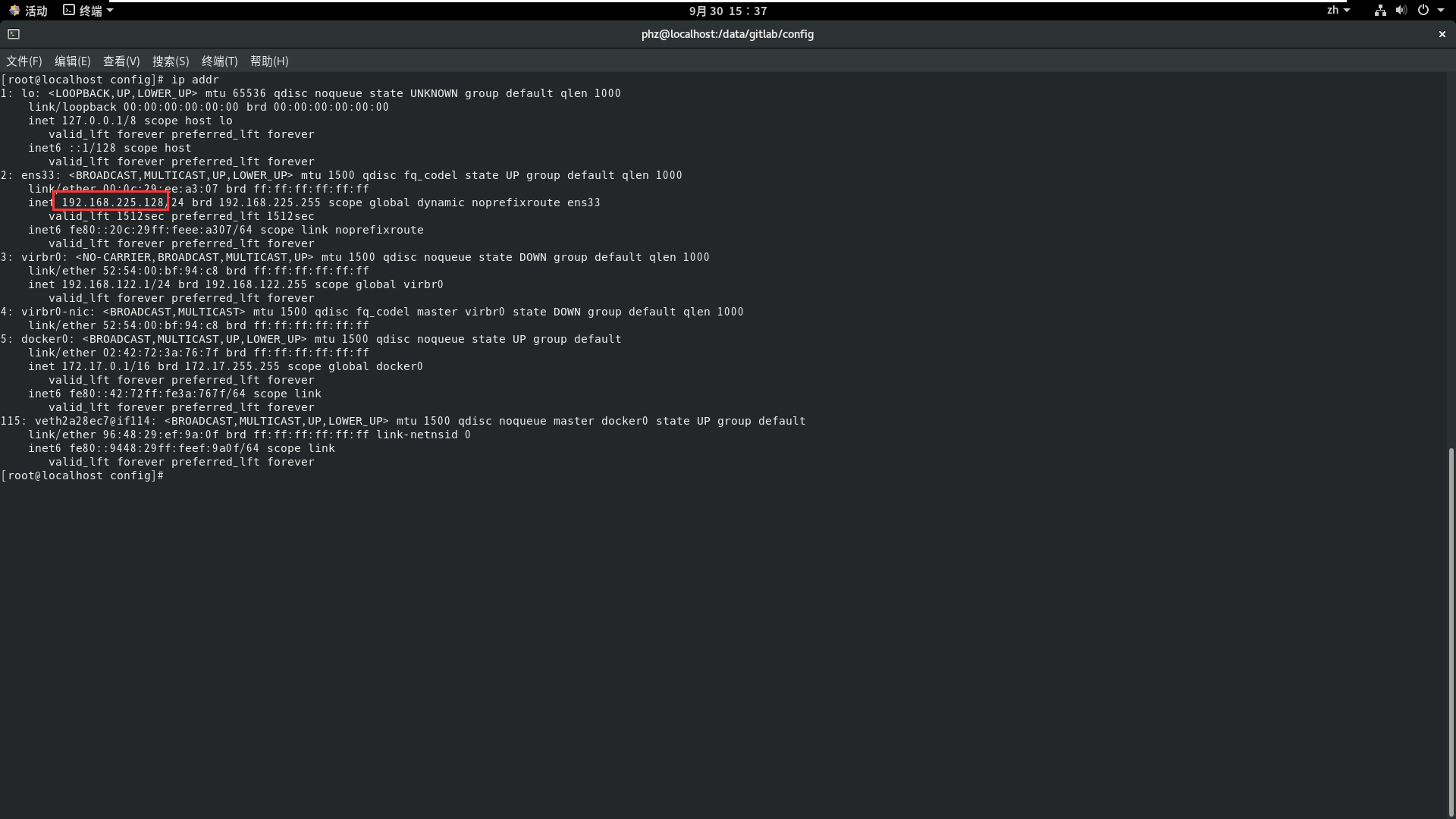This screenshot has height=819, width=1456.
Task: Click the 终端 app icon in top bar
Action: pos(69,10)
